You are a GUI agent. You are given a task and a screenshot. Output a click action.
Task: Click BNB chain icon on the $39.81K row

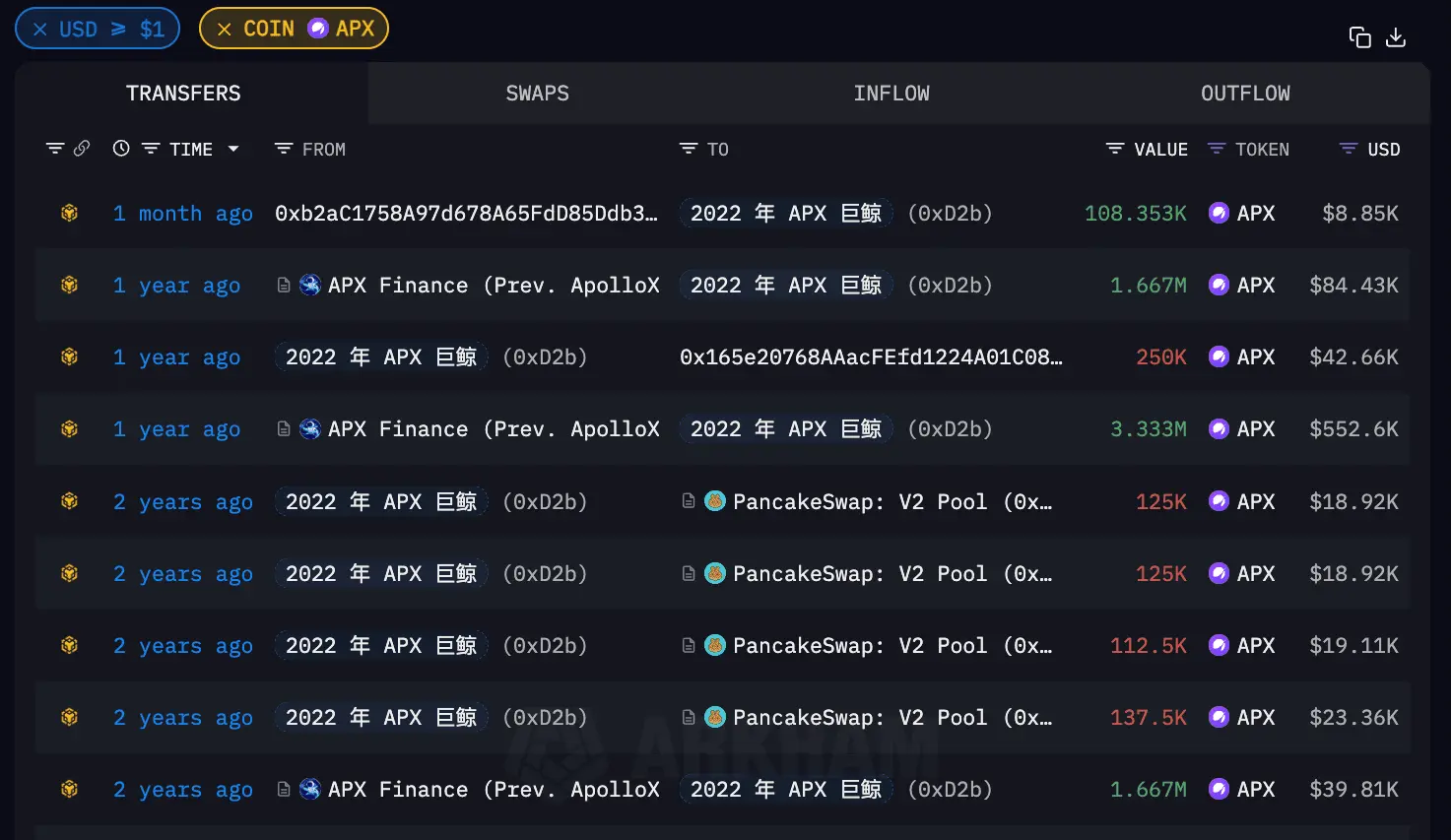pos(69,789)
